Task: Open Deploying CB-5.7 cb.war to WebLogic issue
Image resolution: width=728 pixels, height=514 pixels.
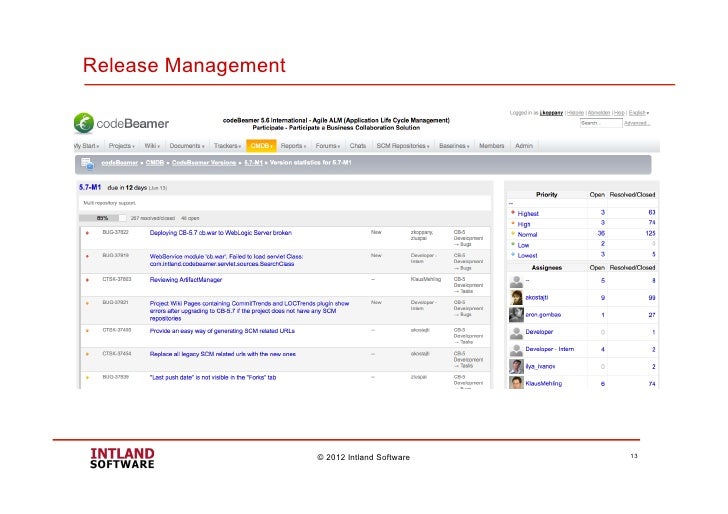Action: pos(221,233)
